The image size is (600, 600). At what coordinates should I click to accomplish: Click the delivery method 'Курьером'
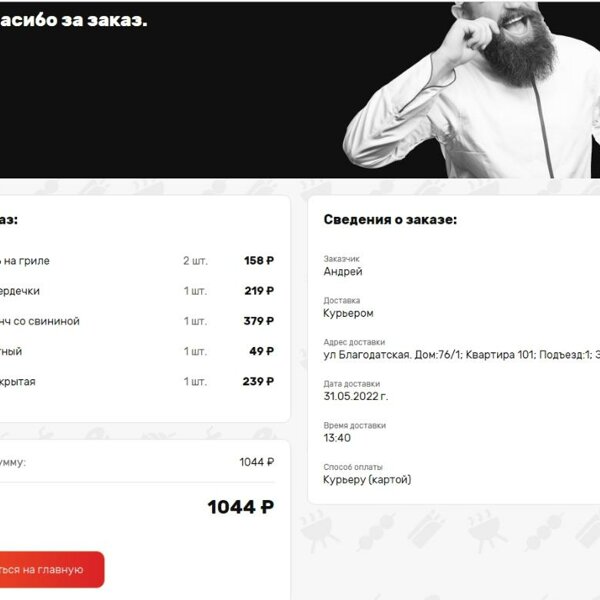[348, 313]
